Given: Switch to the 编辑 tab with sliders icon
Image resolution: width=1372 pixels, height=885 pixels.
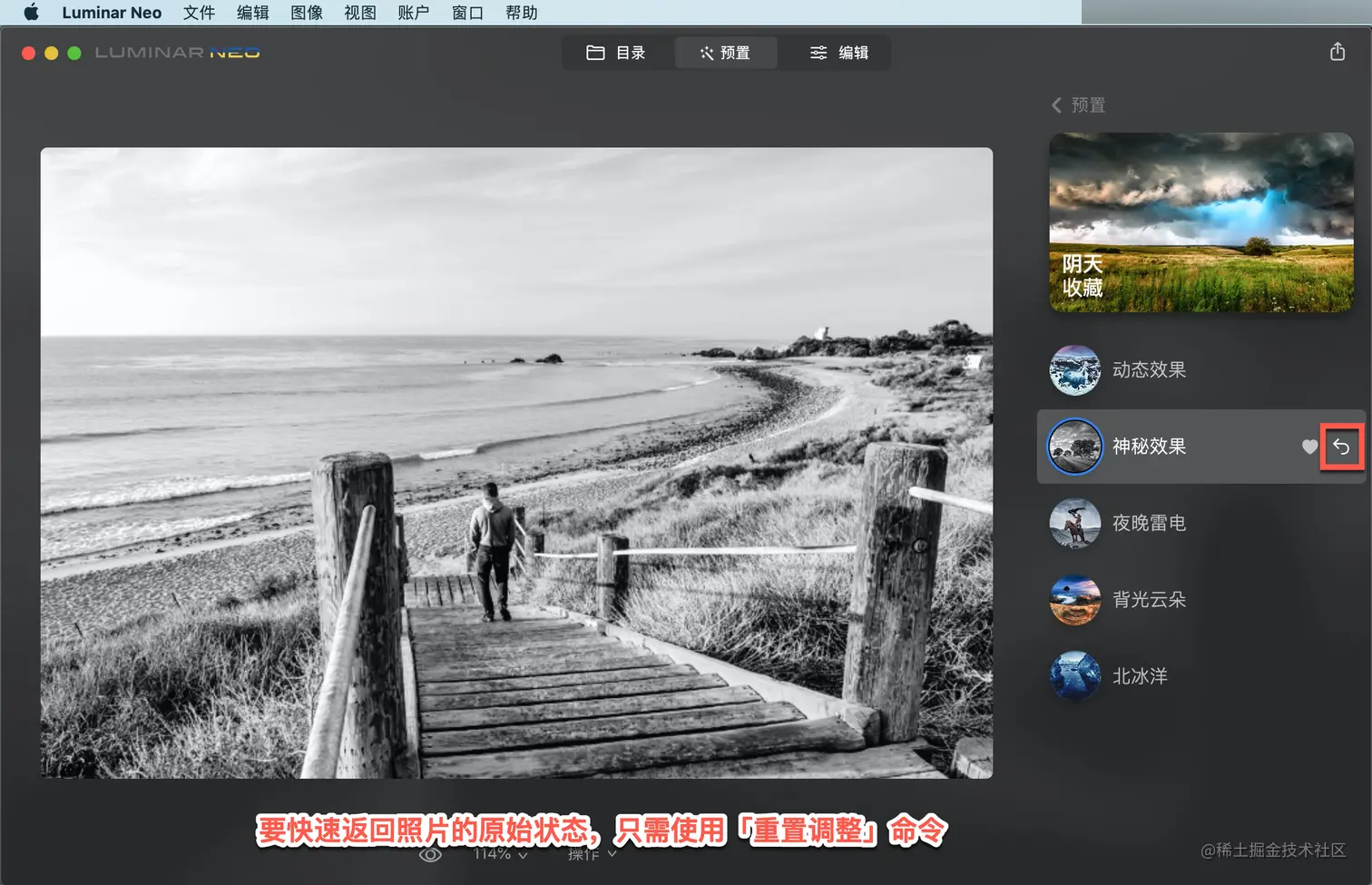Looking at the screenshot, I should tap(838, 53).
